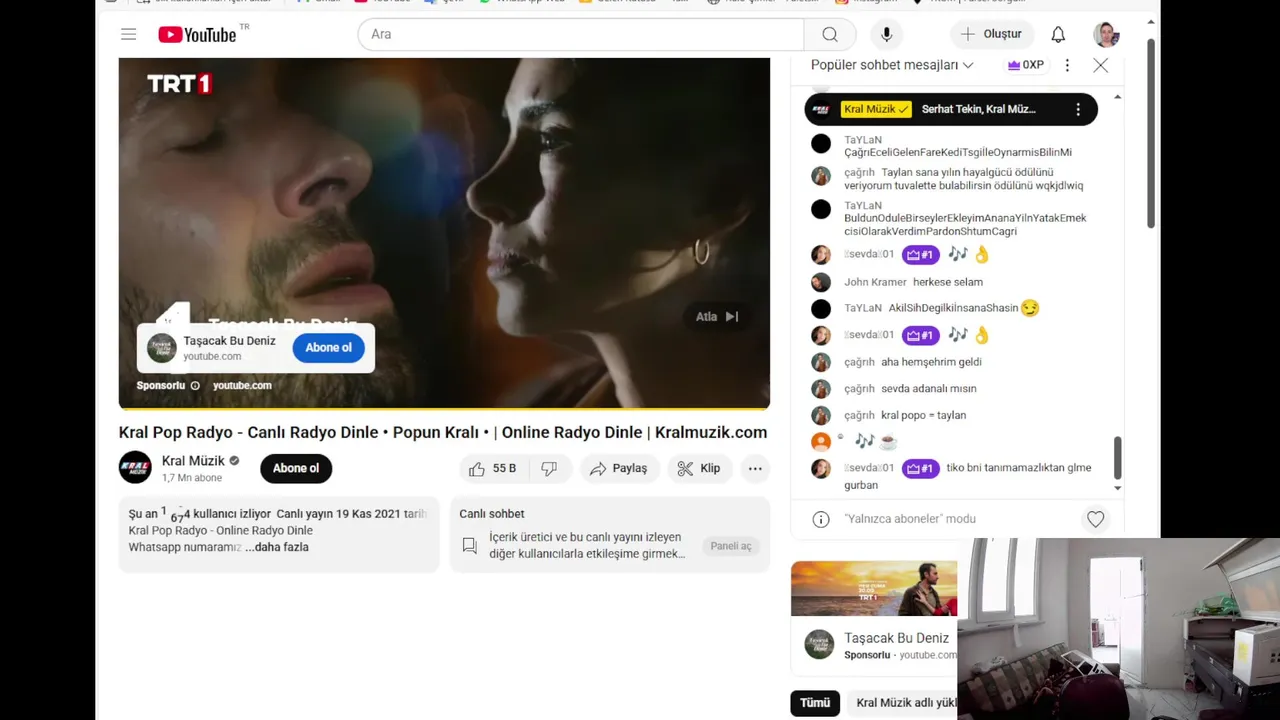Click message 'kral popo = taylan'
The height and width of the screenshot is (720, 1280).
pos(923,415)
